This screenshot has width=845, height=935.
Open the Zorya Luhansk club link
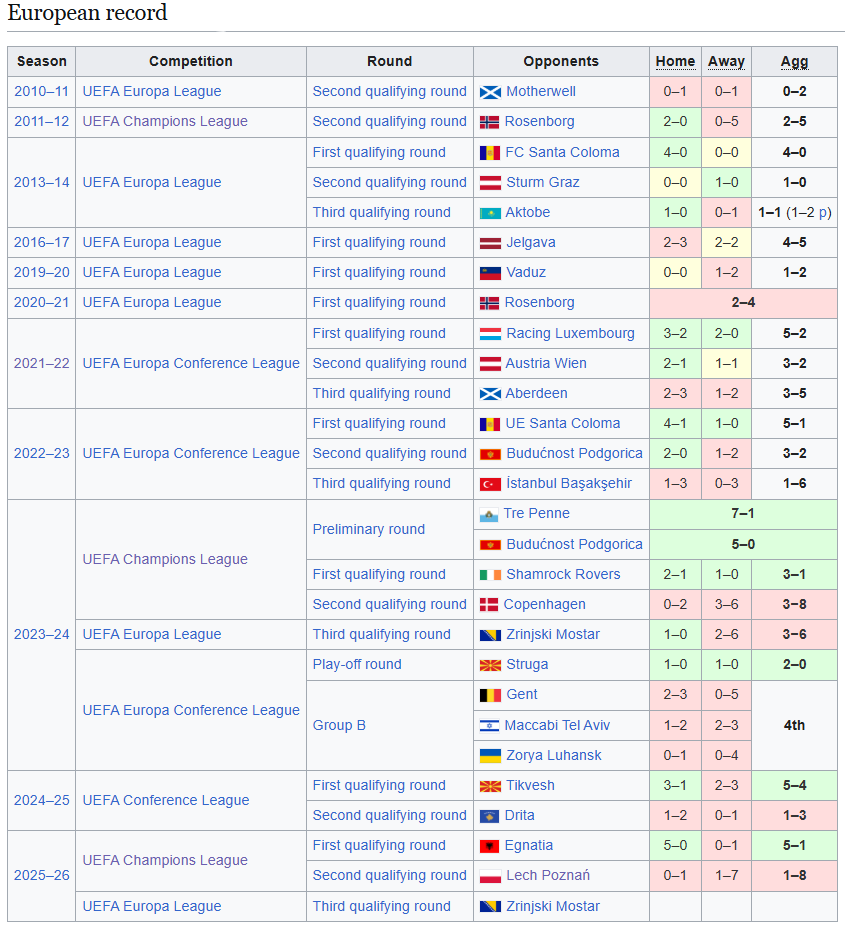click(x=554, y=756)
